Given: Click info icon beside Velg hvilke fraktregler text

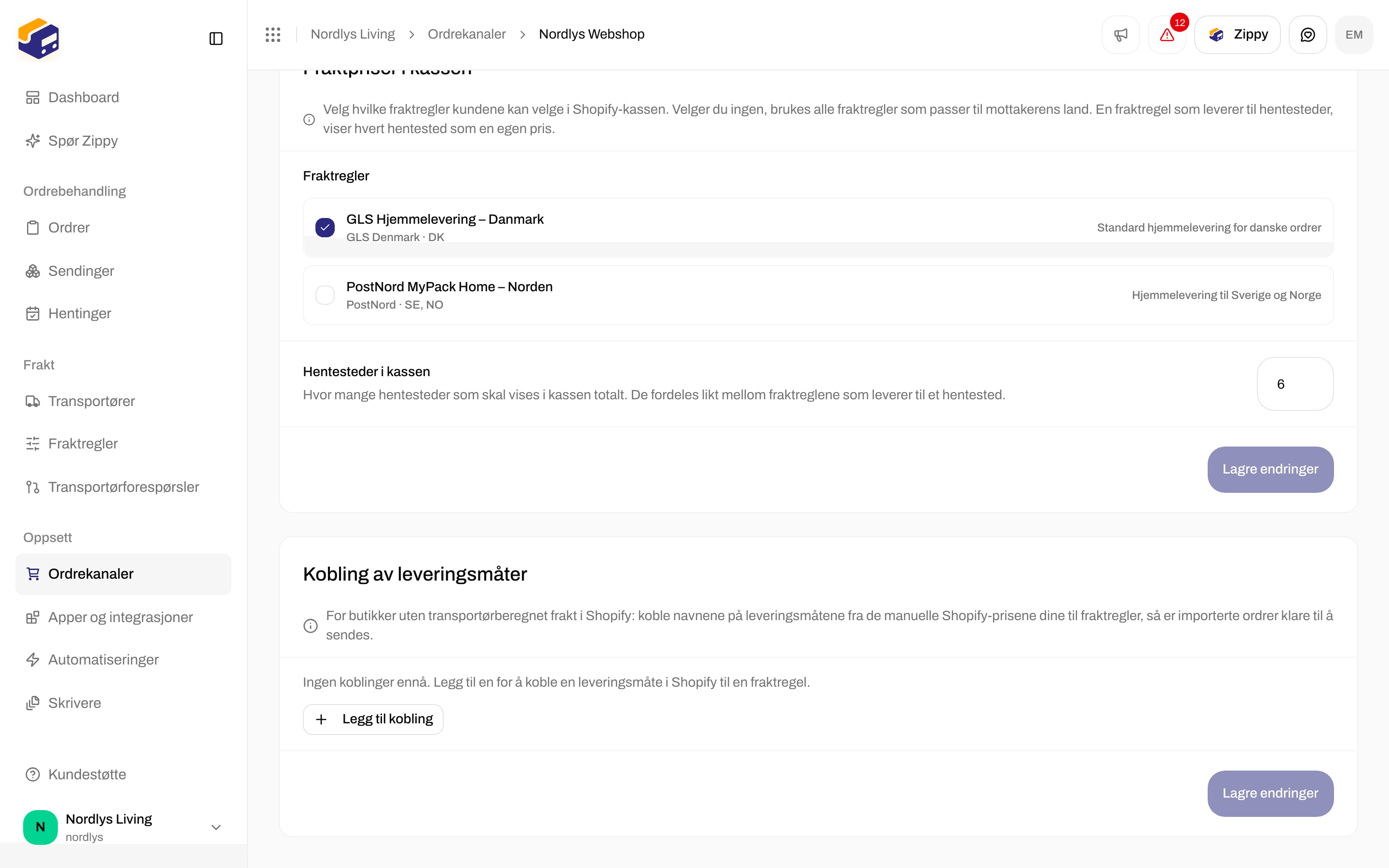Looking at the screenshot, I should [x=309, y=120].
